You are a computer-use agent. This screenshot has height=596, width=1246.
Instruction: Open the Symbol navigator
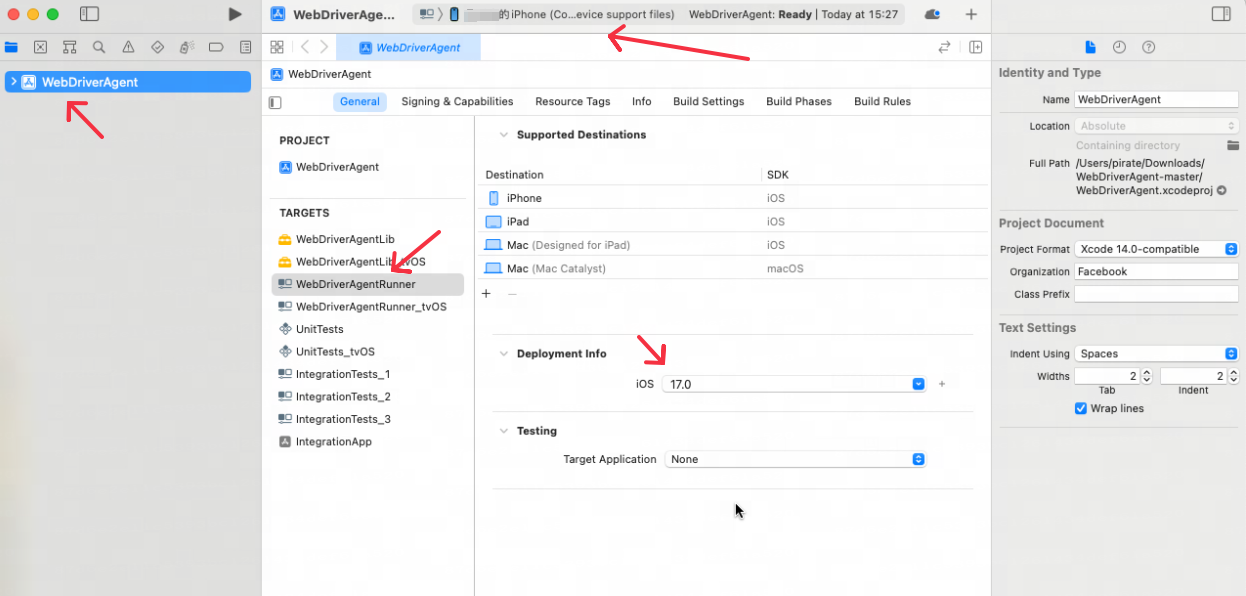pyautogui.click(x=70, y=47)
